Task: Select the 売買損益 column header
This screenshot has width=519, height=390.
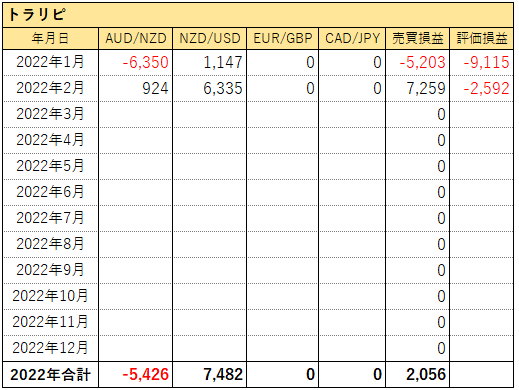Action: click(x=418, y=39)
